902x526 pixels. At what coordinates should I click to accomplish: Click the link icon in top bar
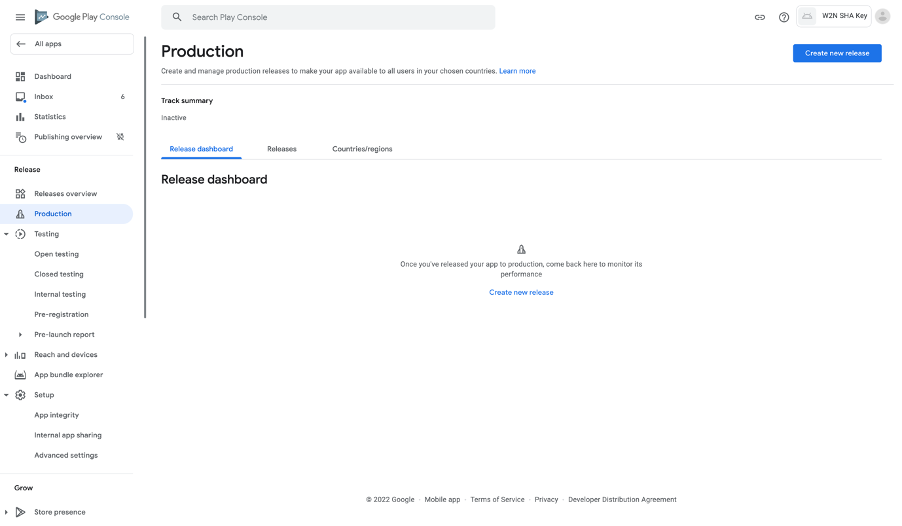click(760, 17)
